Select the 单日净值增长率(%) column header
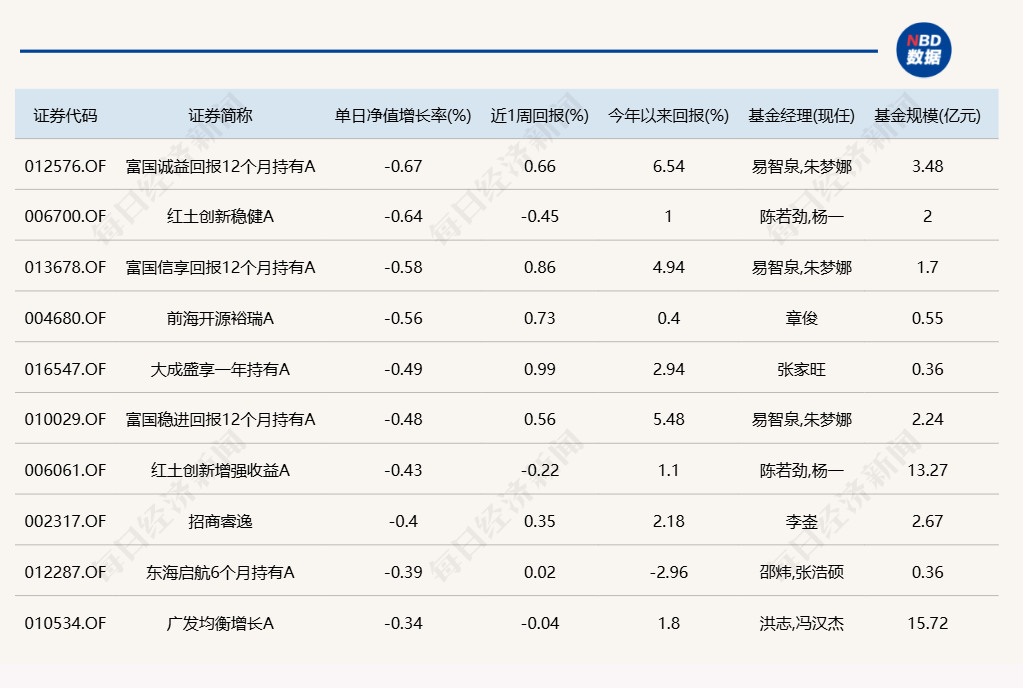Screen dimensions: 1023x688 [403, 115]
